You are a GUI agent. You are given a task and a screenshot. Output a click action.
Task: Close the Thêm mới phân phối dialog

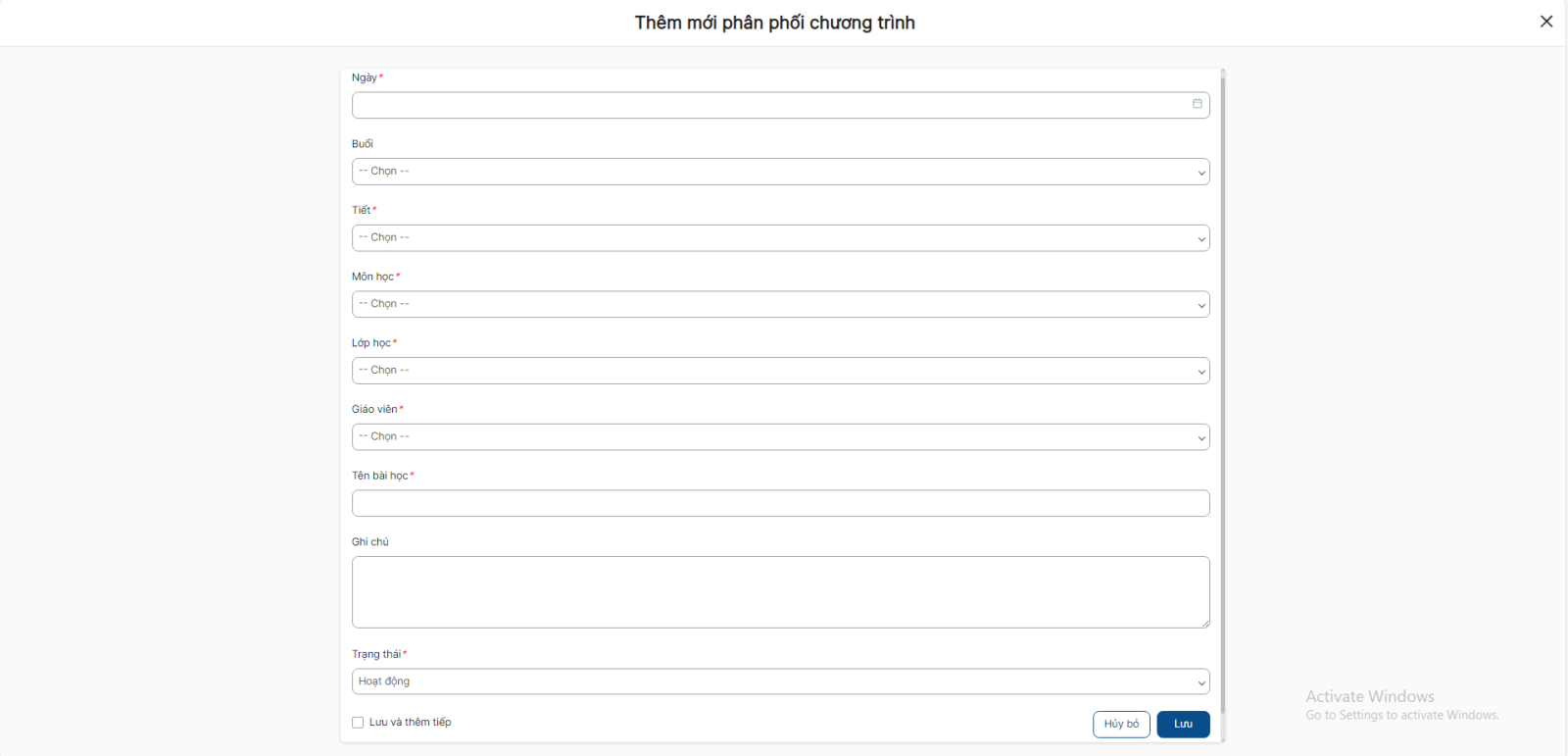pos(1546,22)
